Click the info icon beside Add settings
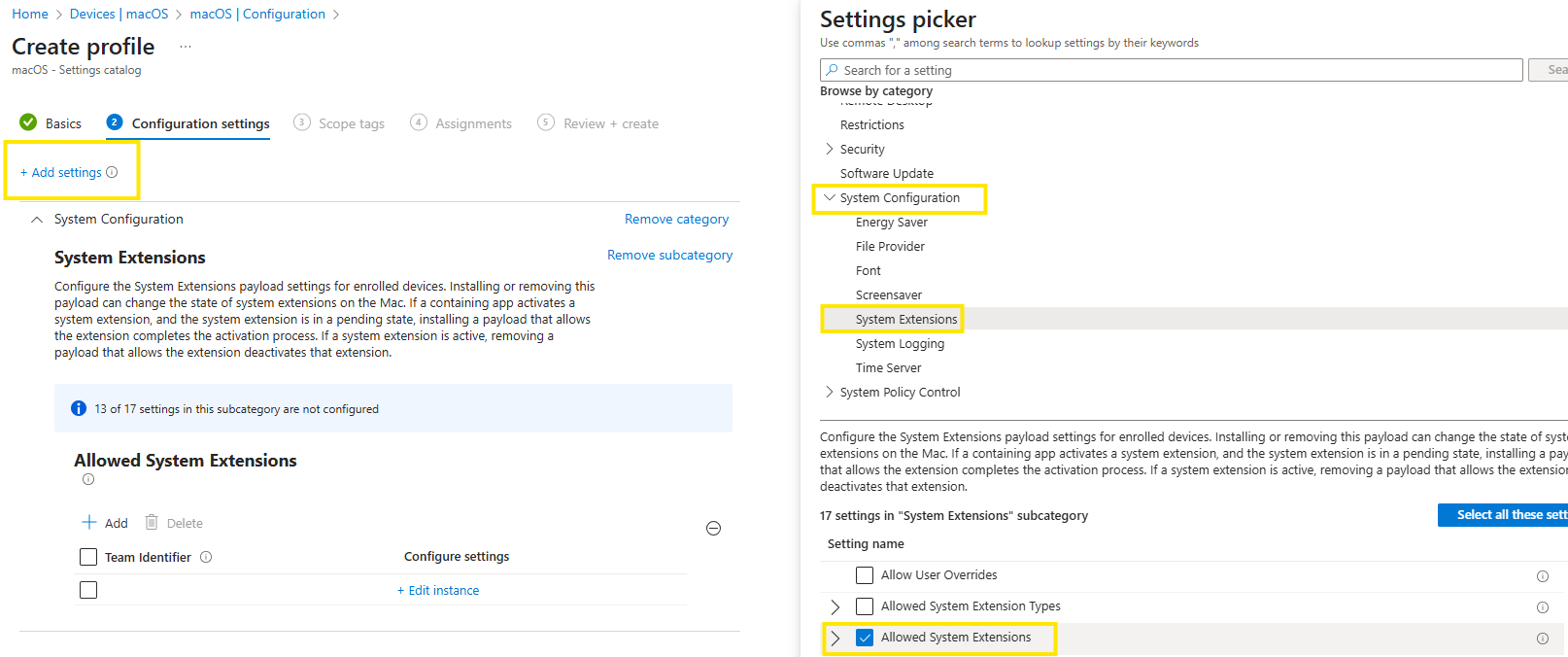This screenshot has height=657, width=1568. [112, 172]
